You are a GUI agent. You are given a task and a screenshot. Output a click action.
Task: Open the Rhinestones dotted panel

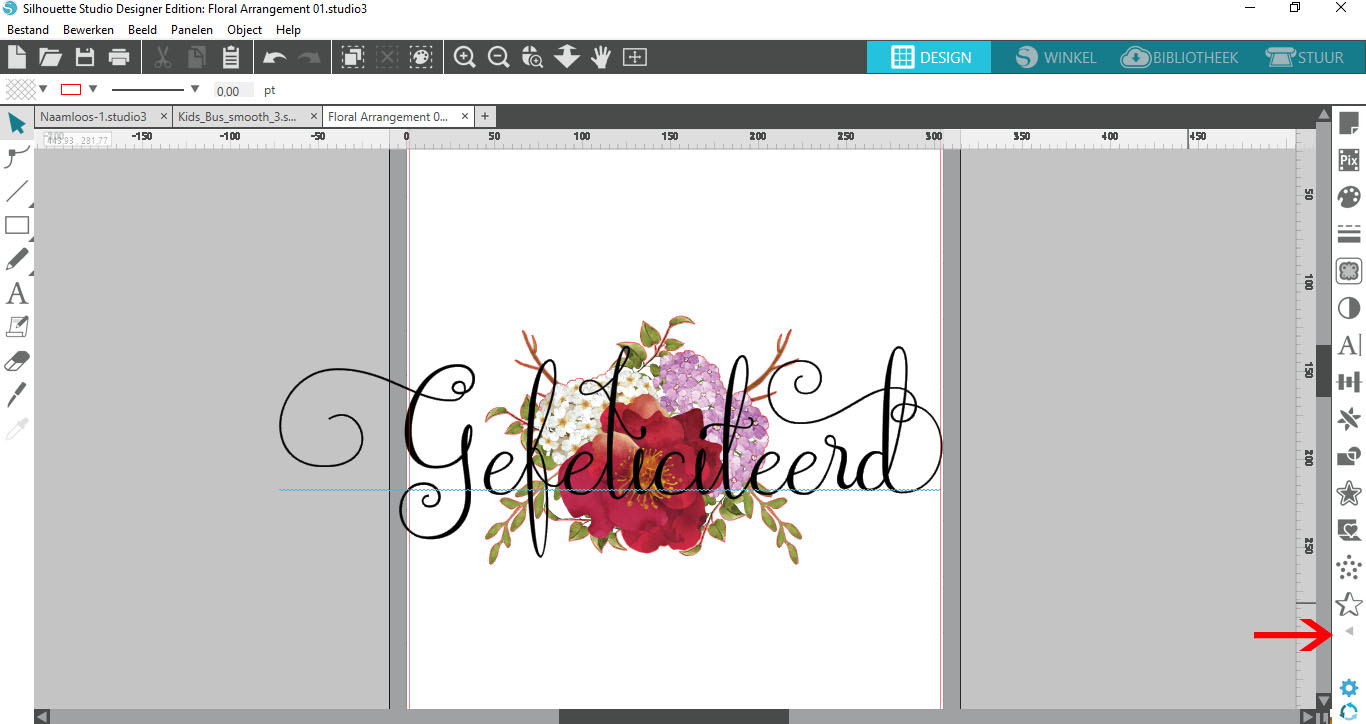pyautogui.click(x=1349, y=567)
